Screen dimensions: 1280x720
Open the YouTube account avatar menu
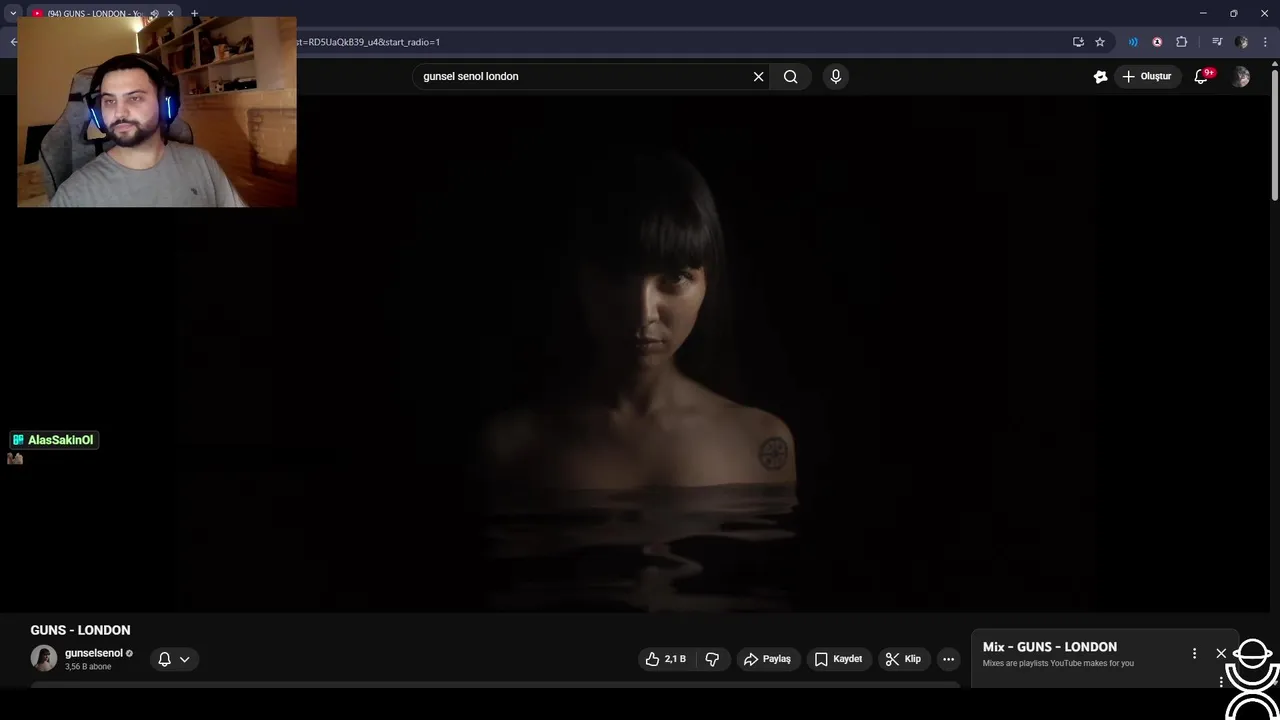point(1241,76)
